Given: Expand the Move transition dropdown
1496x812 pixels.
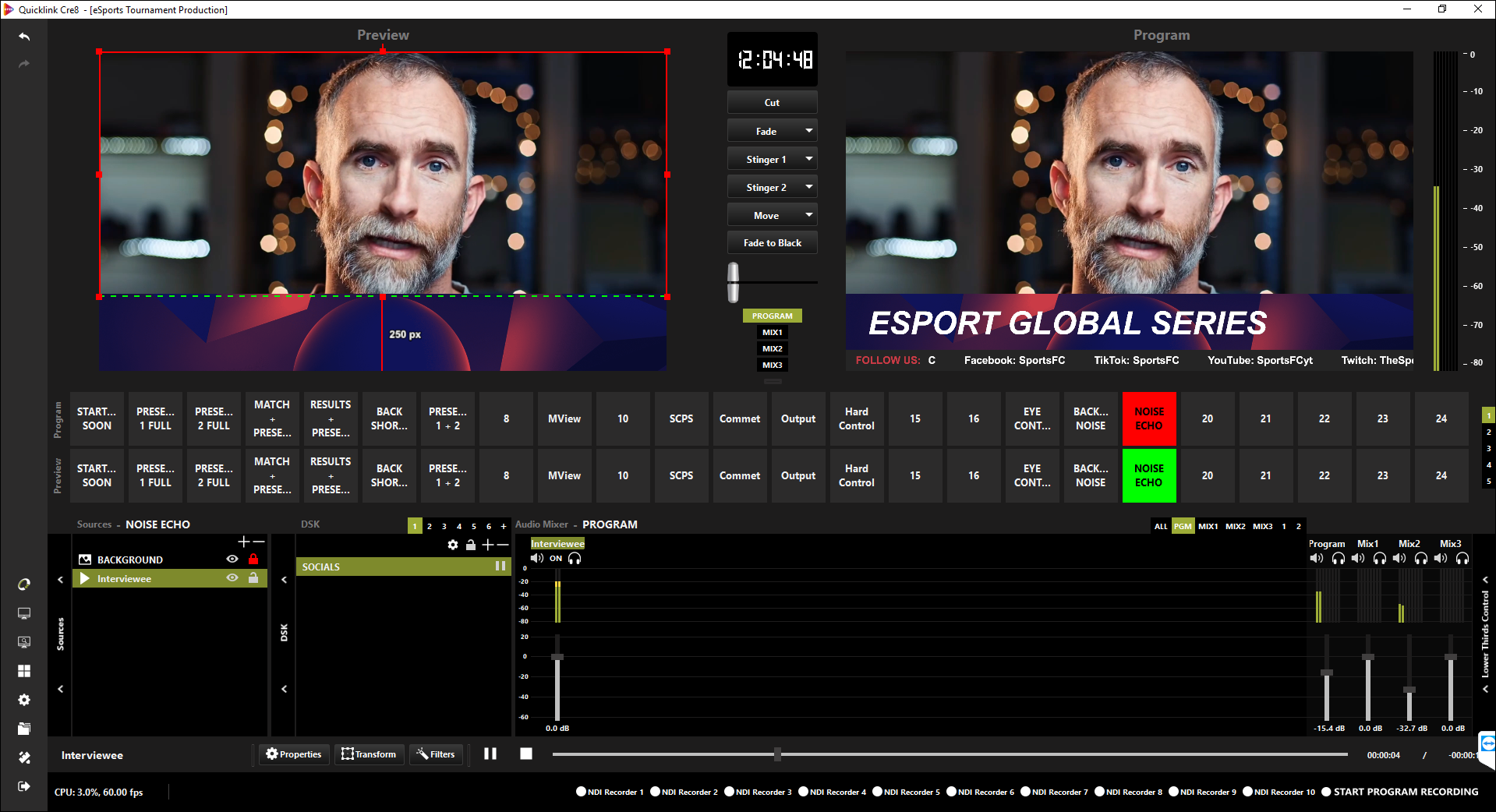Looking at the screenshot, I should click(809, 215).
